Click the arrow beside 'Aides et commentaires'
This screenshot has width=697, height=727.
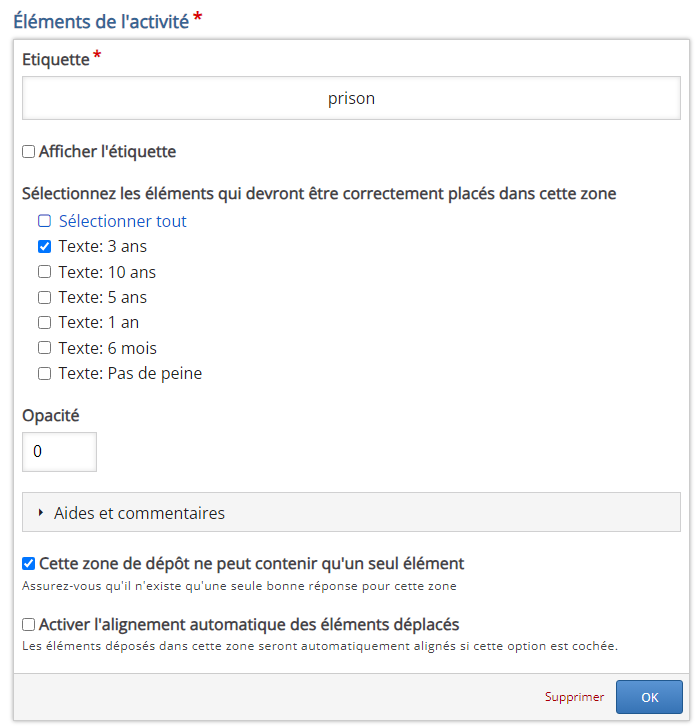(x=41, y=513)
